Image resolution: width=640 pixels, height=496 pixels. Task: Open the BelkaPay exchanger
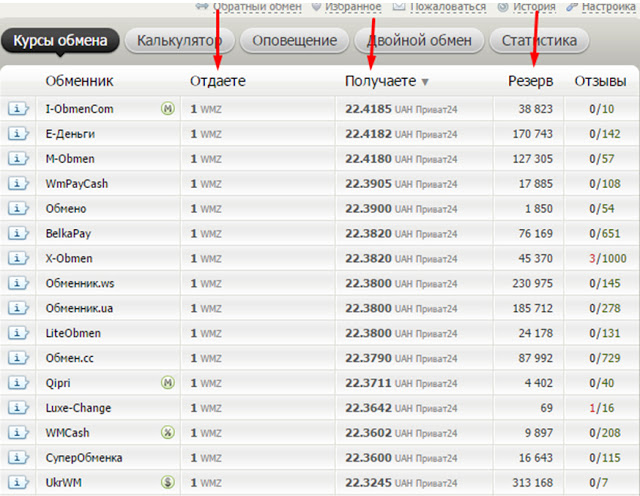(x=68, y=234)
